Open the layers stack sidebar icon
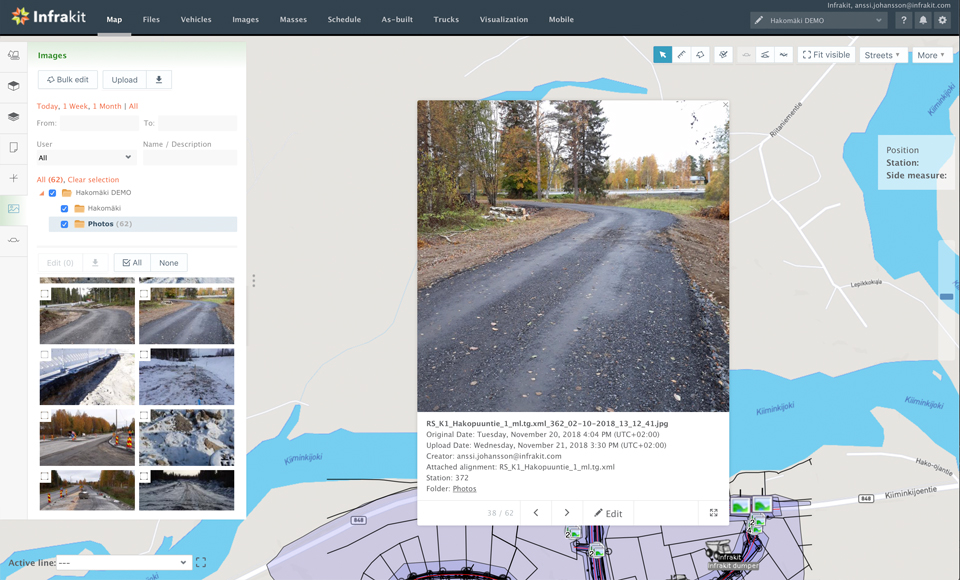 [x=14, y=117]
